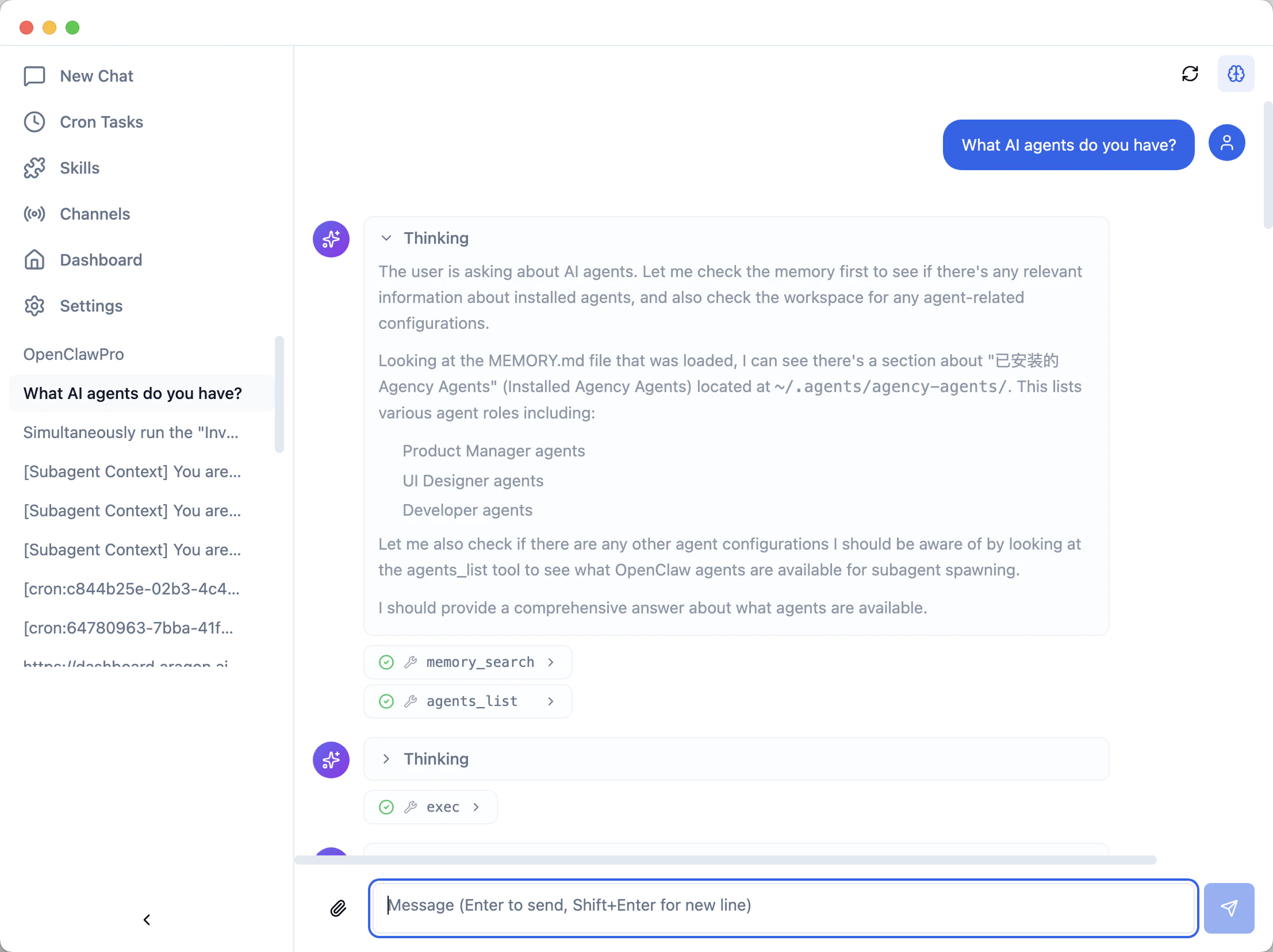
Task: Open the "Simultaneously run the Inv..." chat
Action: (x=131, y=432)
